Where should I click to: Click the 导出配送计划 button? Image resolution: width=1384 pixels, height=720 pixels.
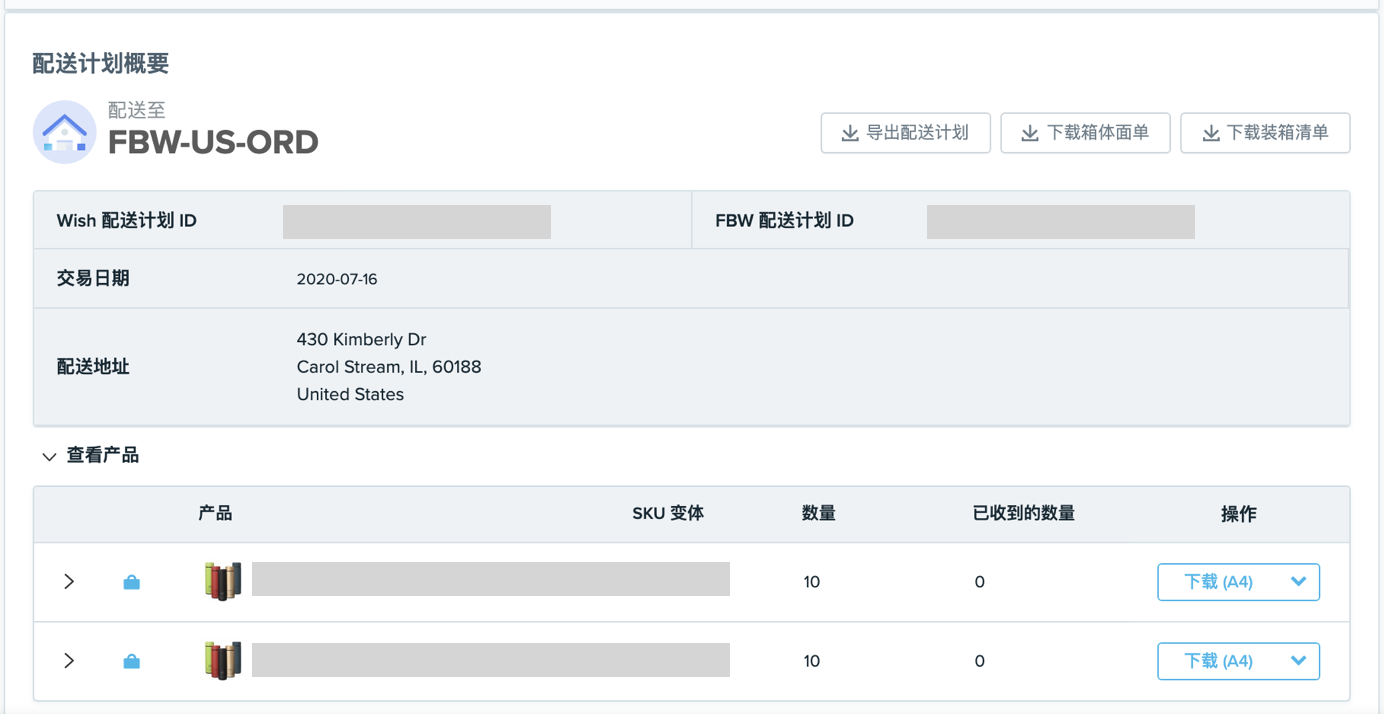(x=905, y=132)
